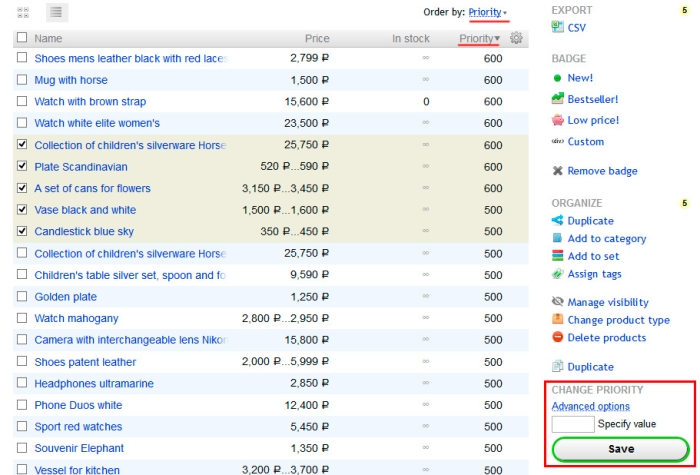Uncheck the Plate Scandinavian checkbox
This screenshot has width=700, height=475.
(x=22, y=167)
